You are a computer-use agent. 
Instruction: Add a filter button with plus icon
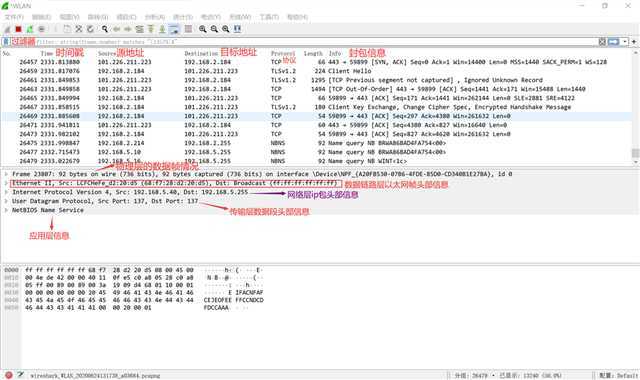[634, 42]
